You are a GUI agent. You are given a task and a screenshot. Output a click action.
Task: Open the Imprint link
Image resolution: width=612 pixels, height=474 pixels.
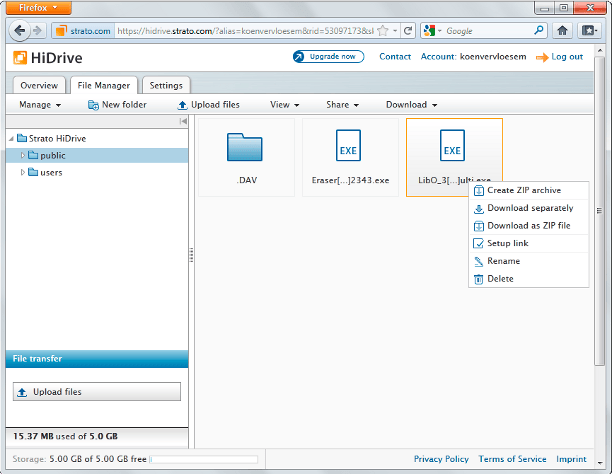tap(571, 459)
